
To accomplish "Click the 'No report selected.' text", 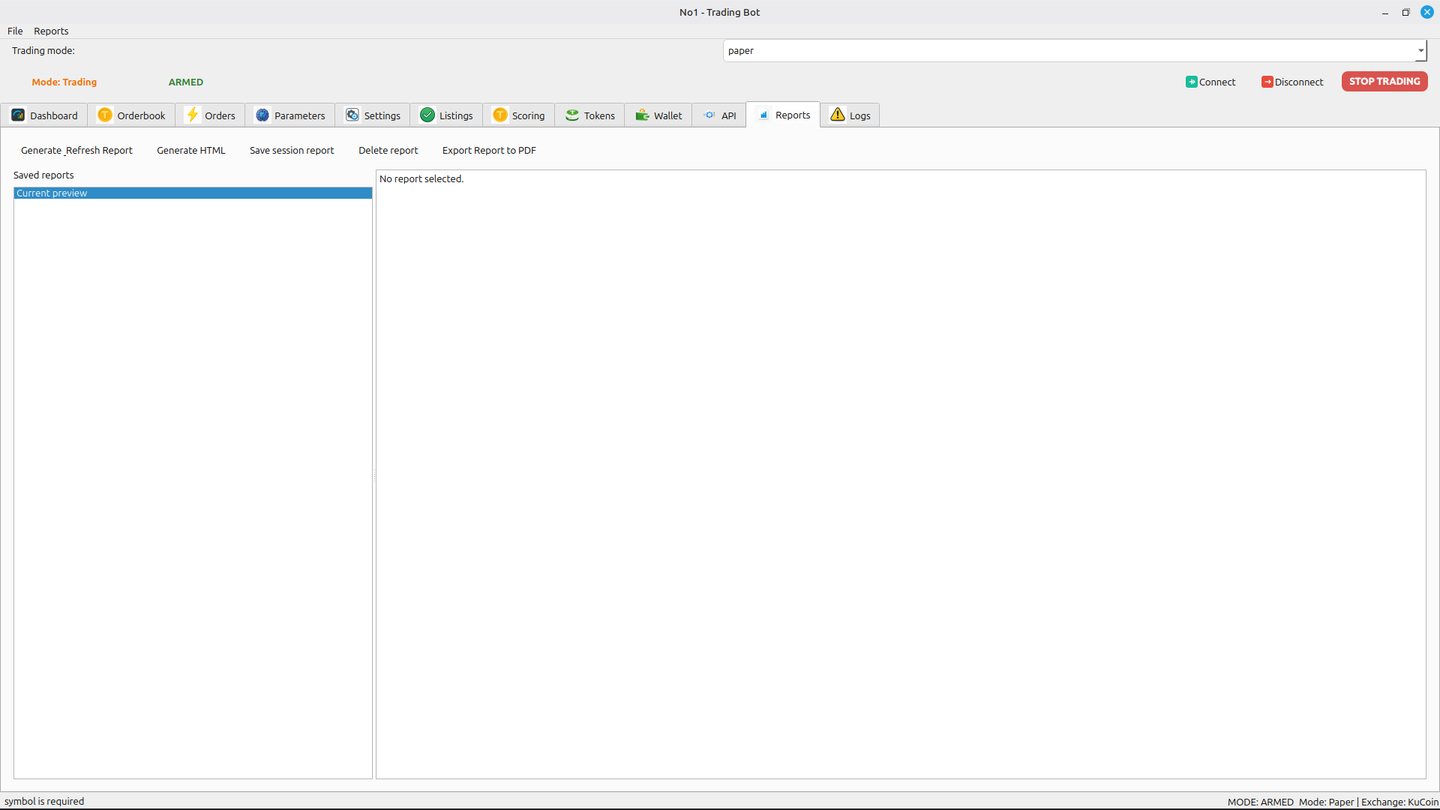I will [422, 179].
